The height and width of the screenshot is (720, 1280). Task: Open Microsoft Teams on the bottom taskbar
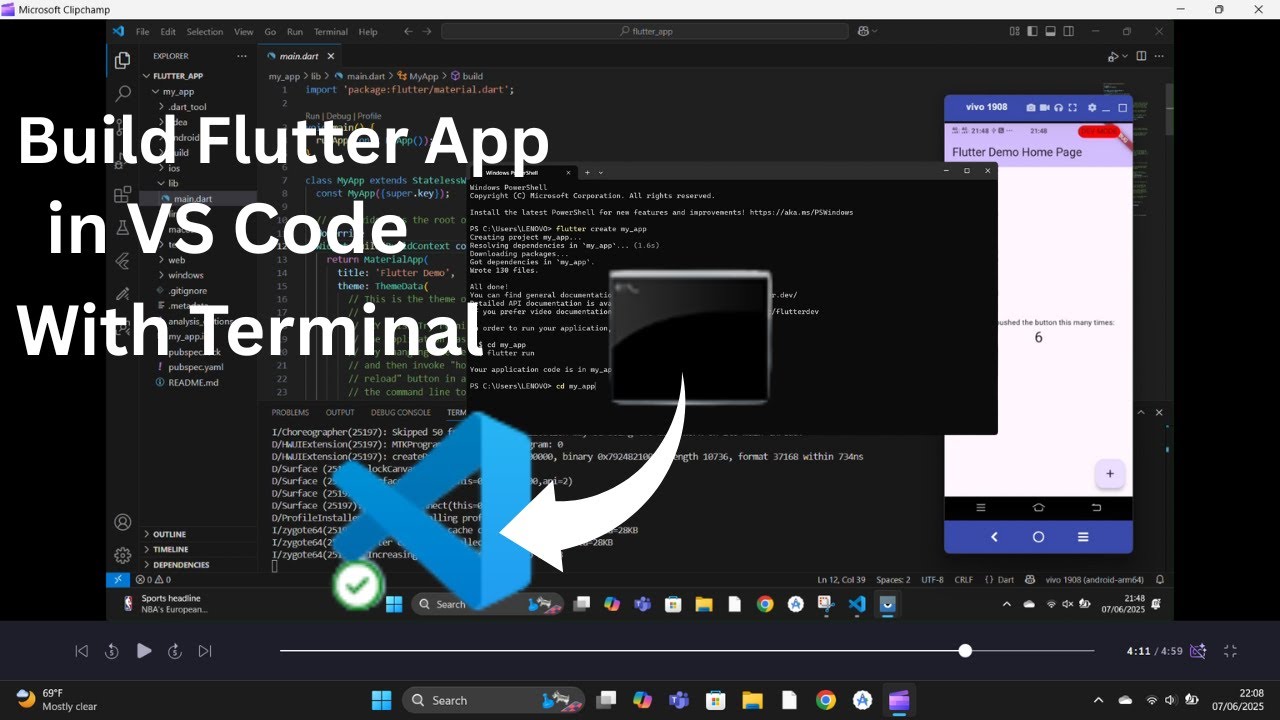(x=678, y=700)
